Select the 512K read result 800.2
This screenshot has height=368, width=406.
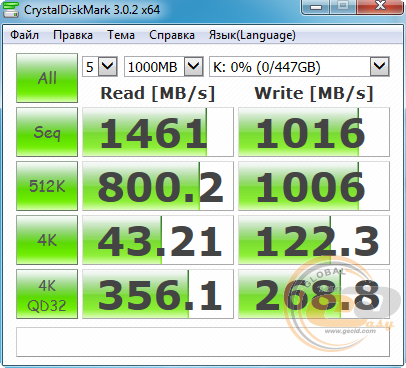pyautogui.click(x=158, y=186)
